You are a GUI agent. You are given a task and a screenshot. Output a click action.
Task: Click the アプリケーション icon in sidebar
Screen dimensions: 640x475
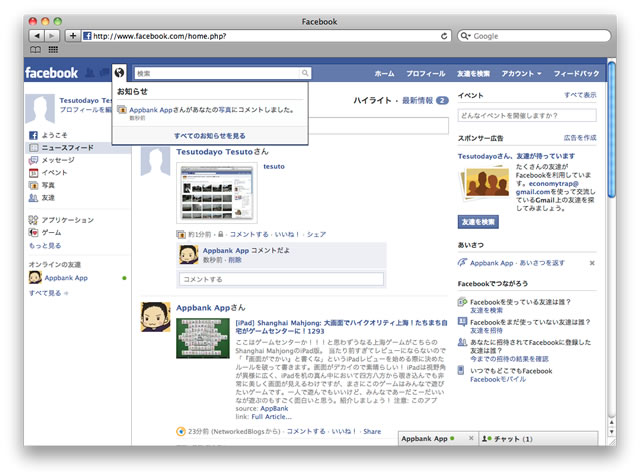pyautogui.click(x=33, y=220)
